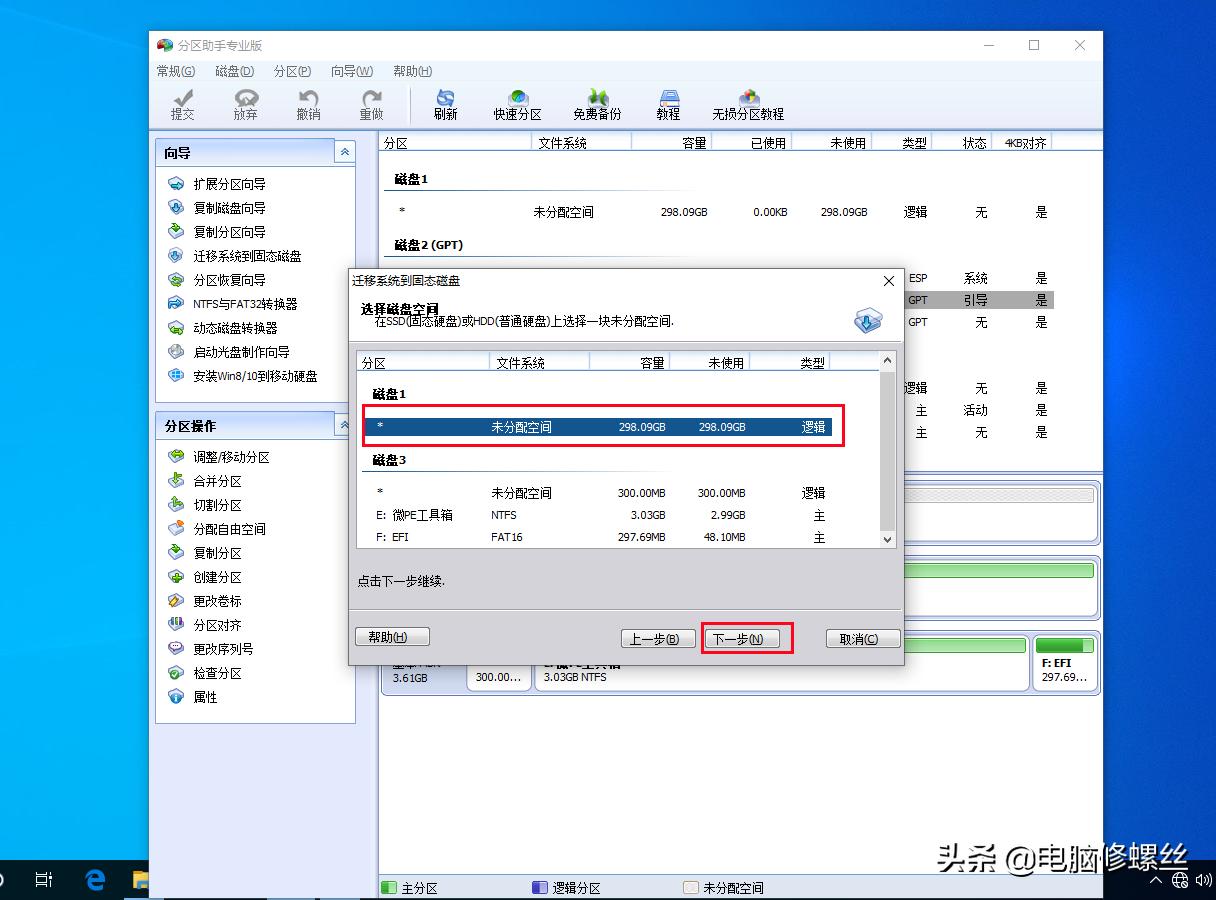The width and height of the screenshot is (1216, 900).
Task: Click the blue SSD icon in migration dialog
Action: 866,319
